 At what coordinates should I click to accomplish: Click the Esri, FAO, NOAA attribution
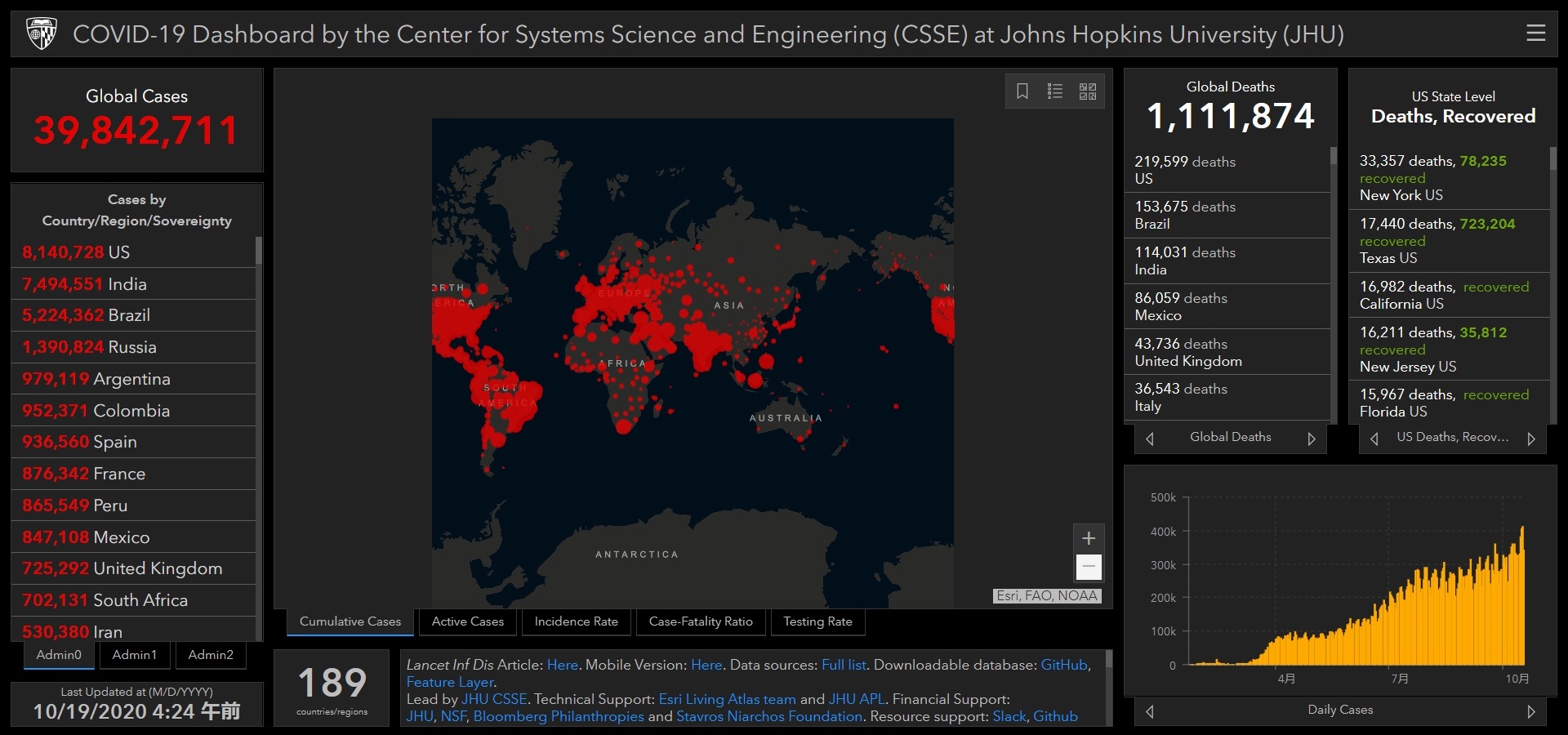pos(1047,596)
